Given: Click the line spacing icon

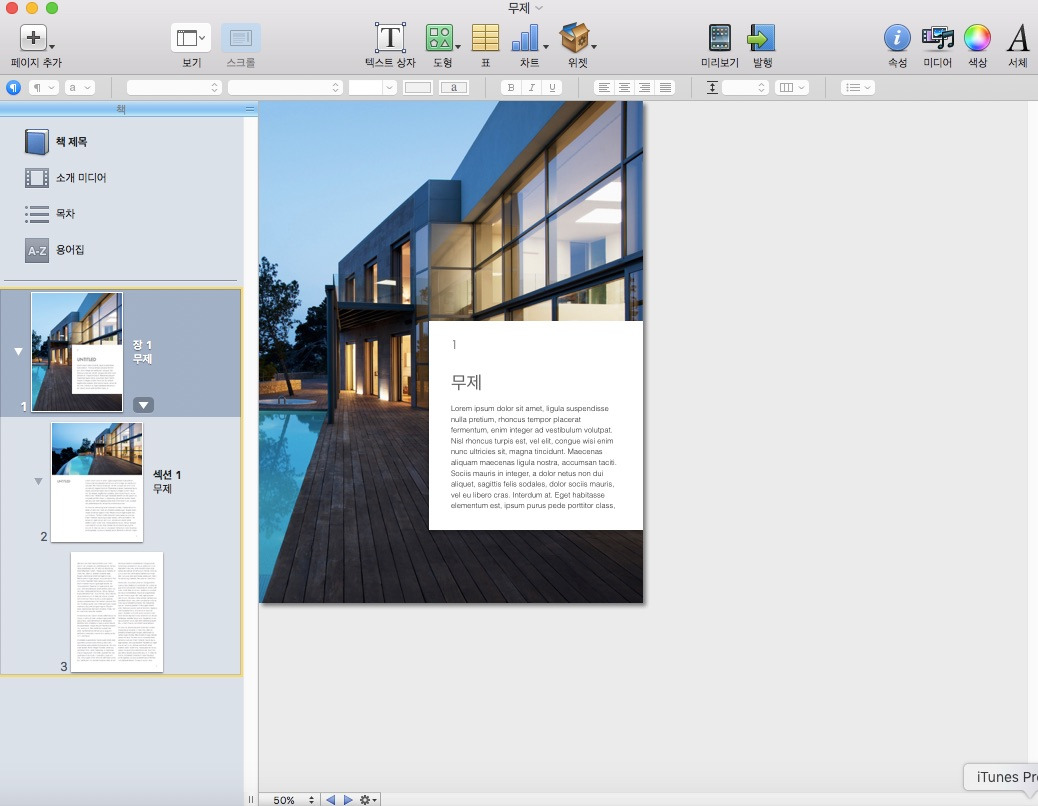Looking at the screenshot, I should coord(712,87).
